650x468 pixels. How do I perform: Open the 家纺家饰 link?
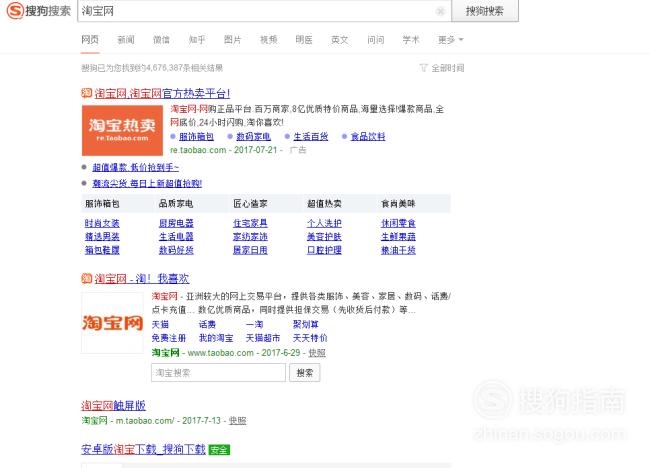click(250, 237)
